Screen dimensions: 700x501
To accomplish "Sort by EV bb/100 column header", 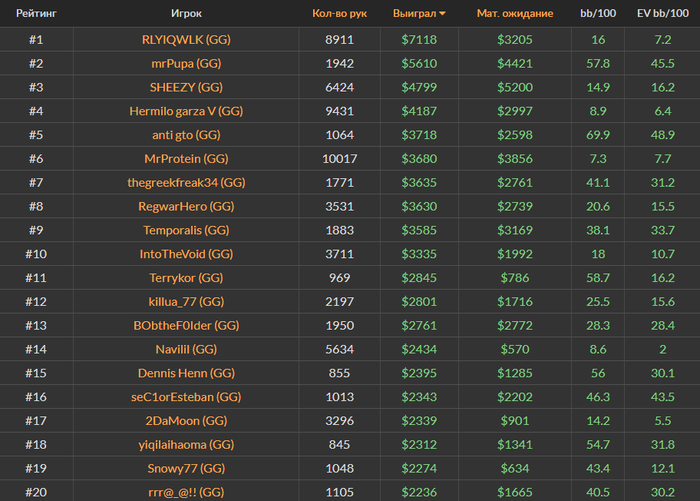I will tap(662, 13).
